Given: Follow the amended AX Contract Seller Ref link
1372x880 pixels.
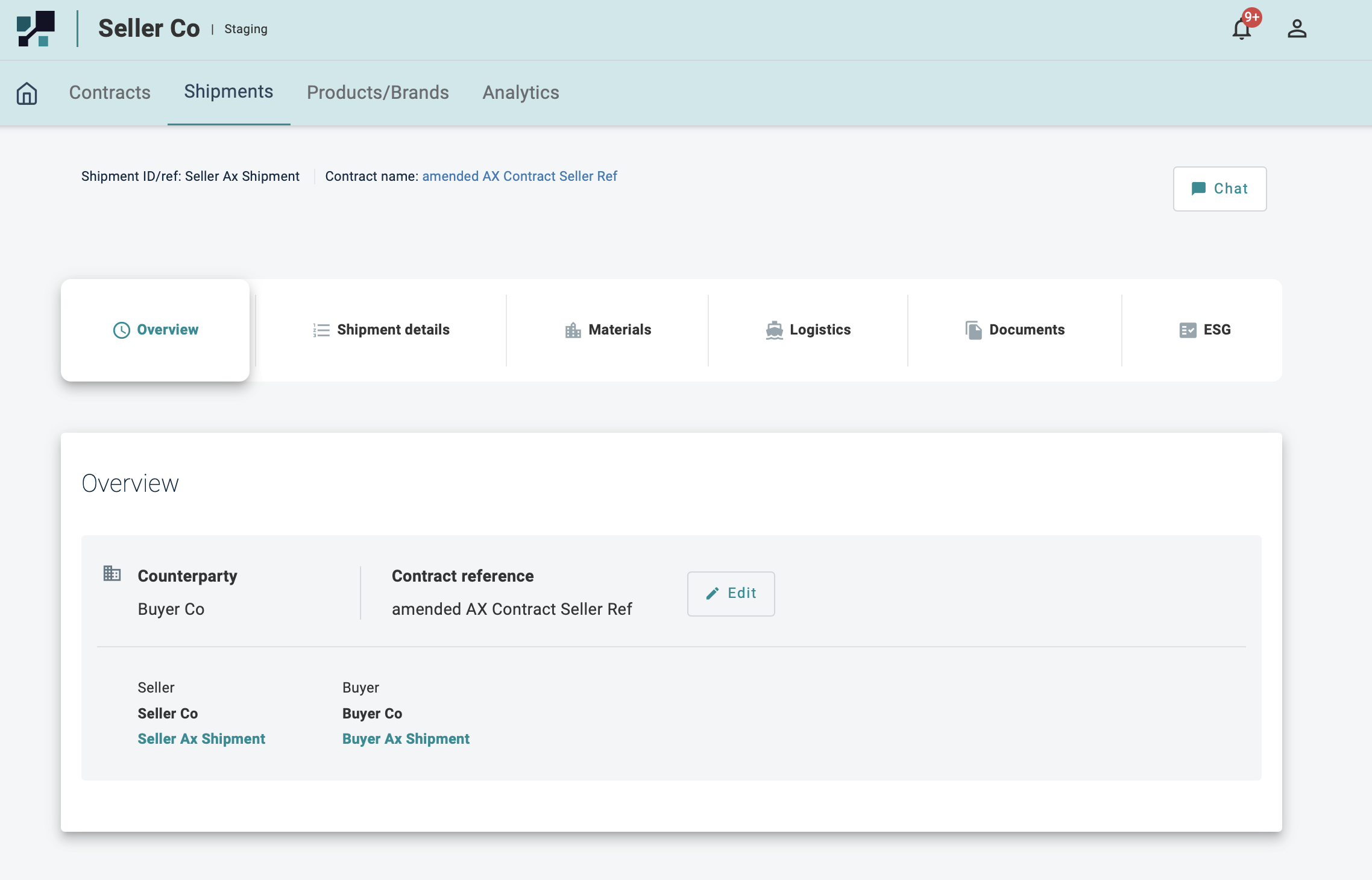Looking at the screenshot, I should (x=519, y=176).
